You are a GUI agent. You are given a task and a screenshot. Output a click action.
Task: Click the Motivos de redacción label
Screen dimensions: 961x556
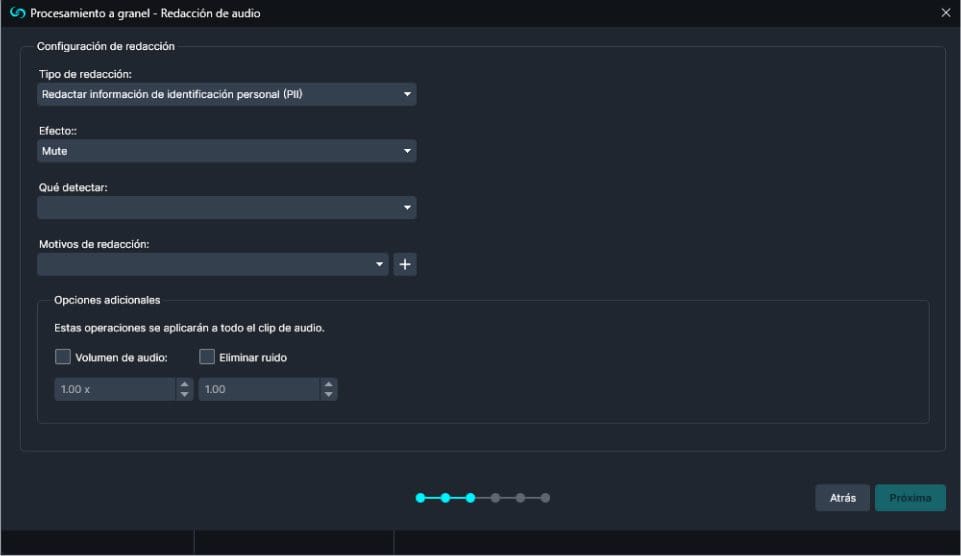[94, 244]
